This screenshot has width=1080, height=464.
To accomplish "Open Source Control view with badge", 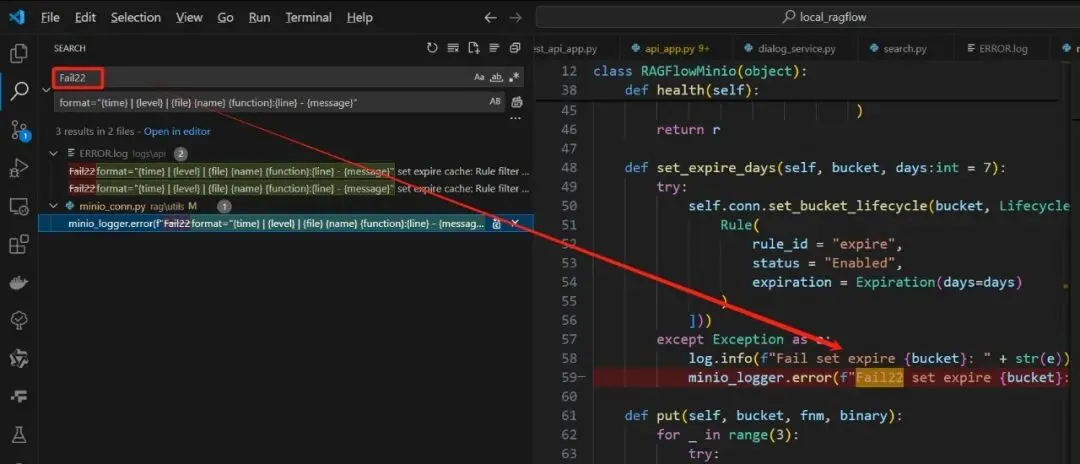I will [x=19, y=129].
